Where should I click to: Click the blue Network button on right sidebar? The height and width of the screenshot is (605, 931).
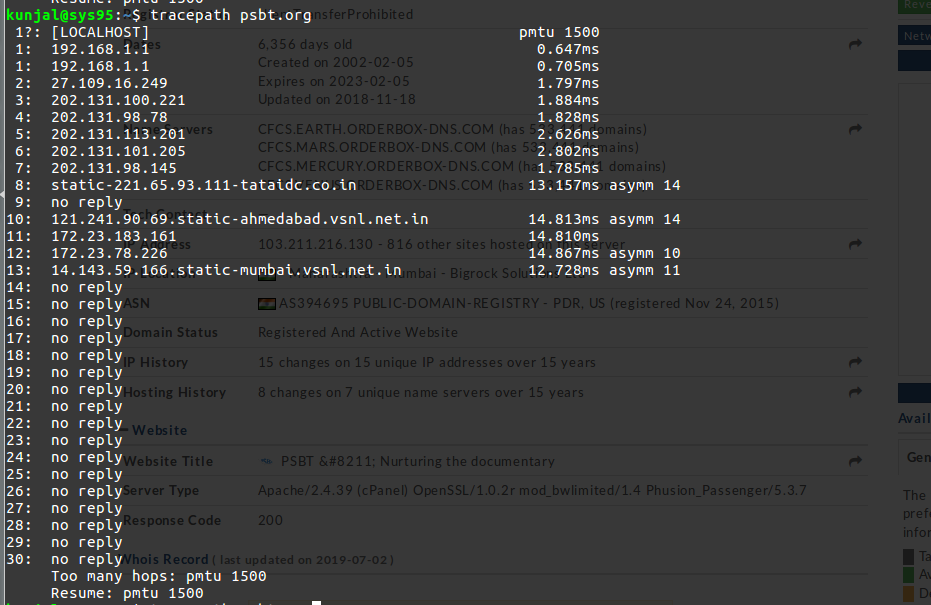coord(914,36)
